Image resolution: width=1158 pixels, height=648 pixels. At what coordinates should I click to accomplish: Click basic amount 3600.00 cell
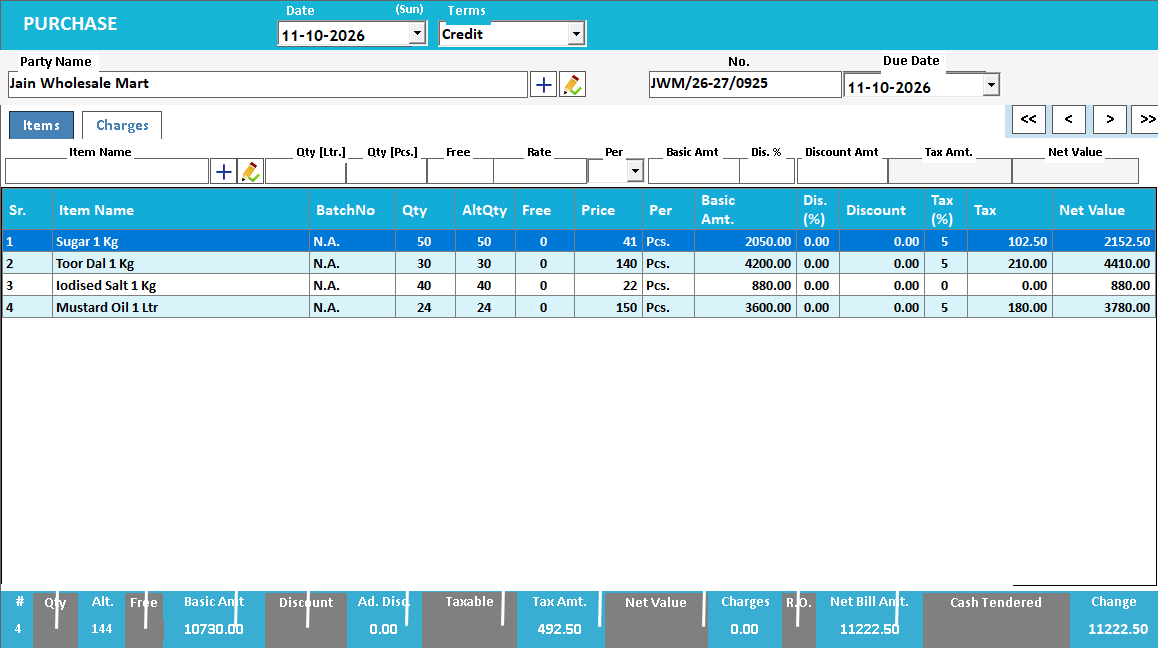[x=745, y=307]
